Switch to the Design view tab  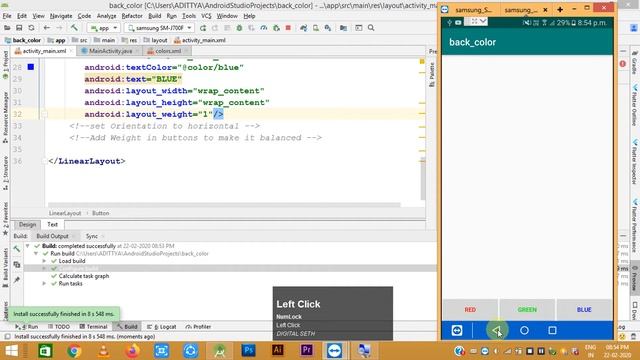point(27,224)
